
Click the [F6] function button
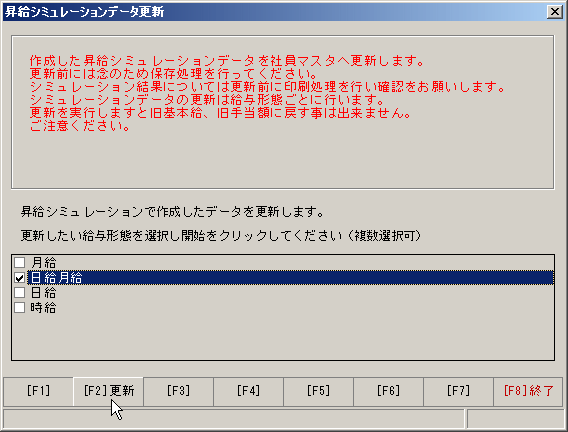[x=388, y=391]
